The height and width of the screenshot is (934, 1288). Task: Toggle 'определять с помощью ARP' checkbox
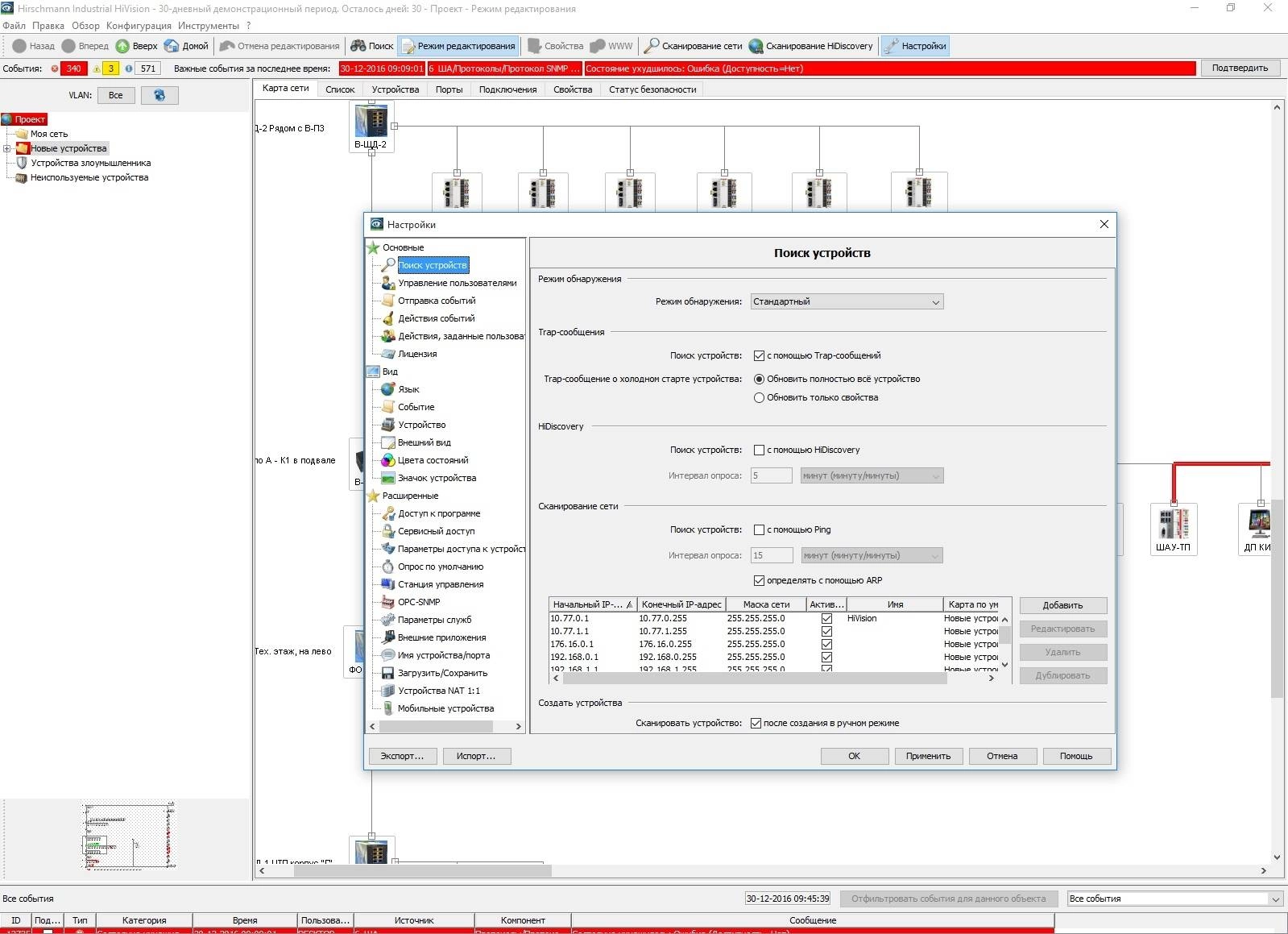759,580
